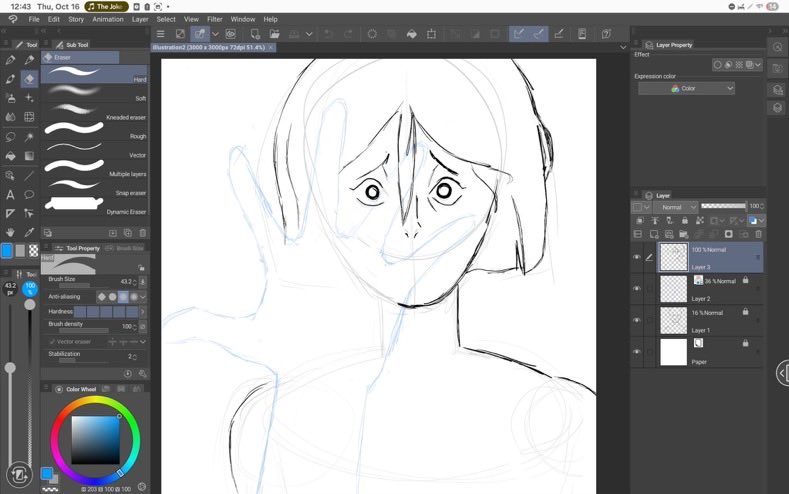
Task: Open the Vector eraser mode dropdown arrow
Action: (x=143, y=342)
